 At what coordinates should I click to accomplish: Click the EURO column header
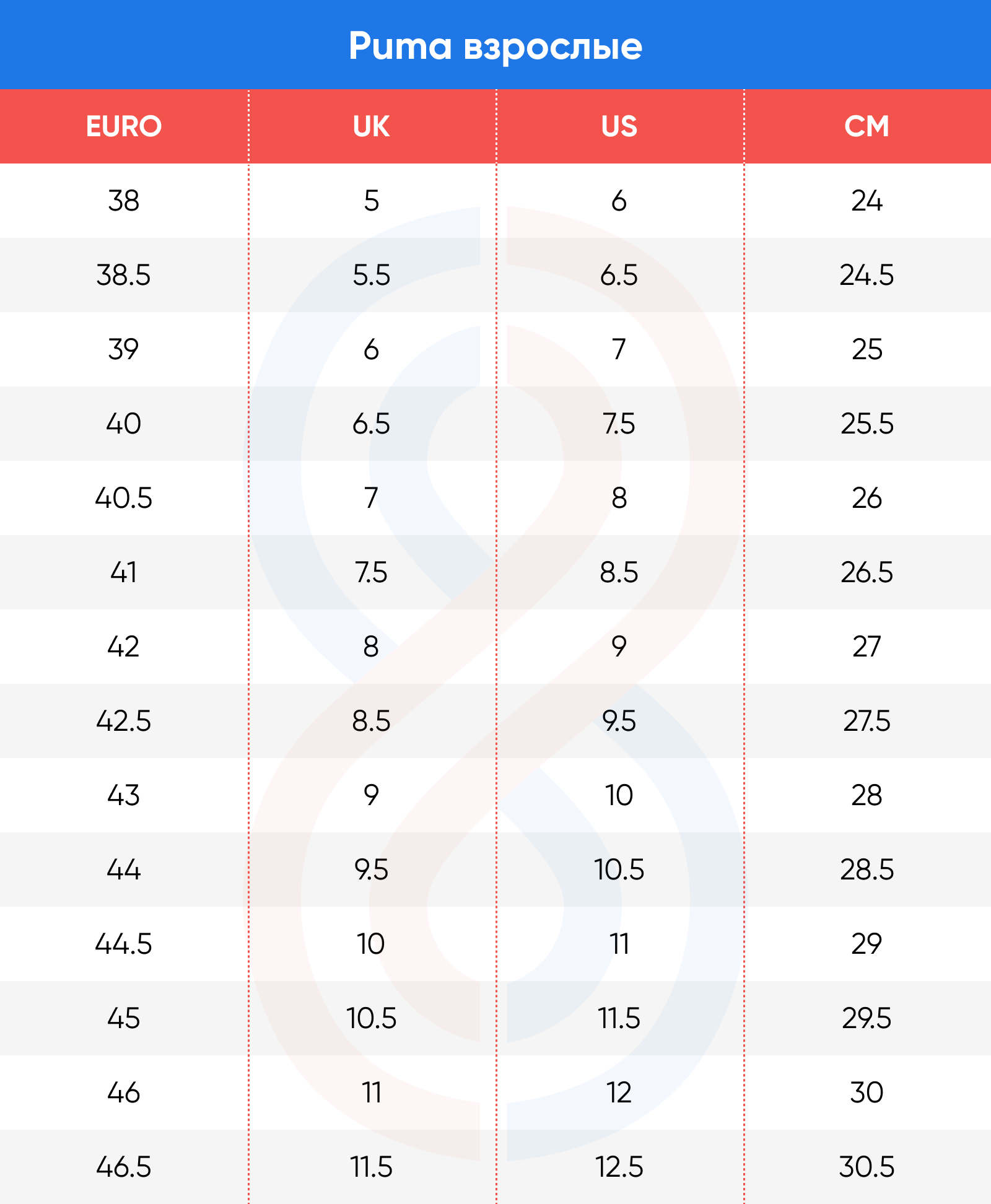(x=124, y=126)
